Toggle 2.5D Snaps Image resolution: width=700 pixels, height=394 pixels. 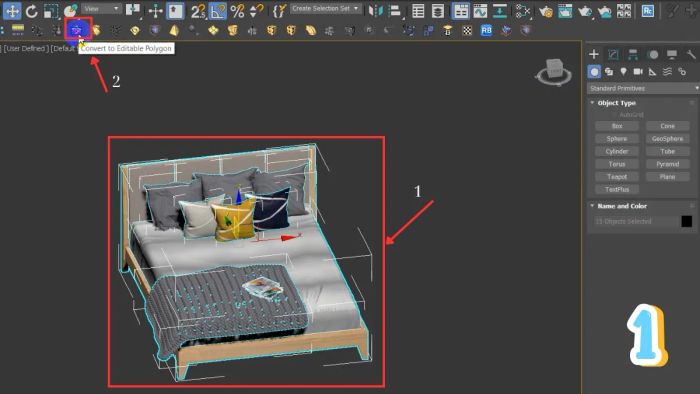coord(198,11)
